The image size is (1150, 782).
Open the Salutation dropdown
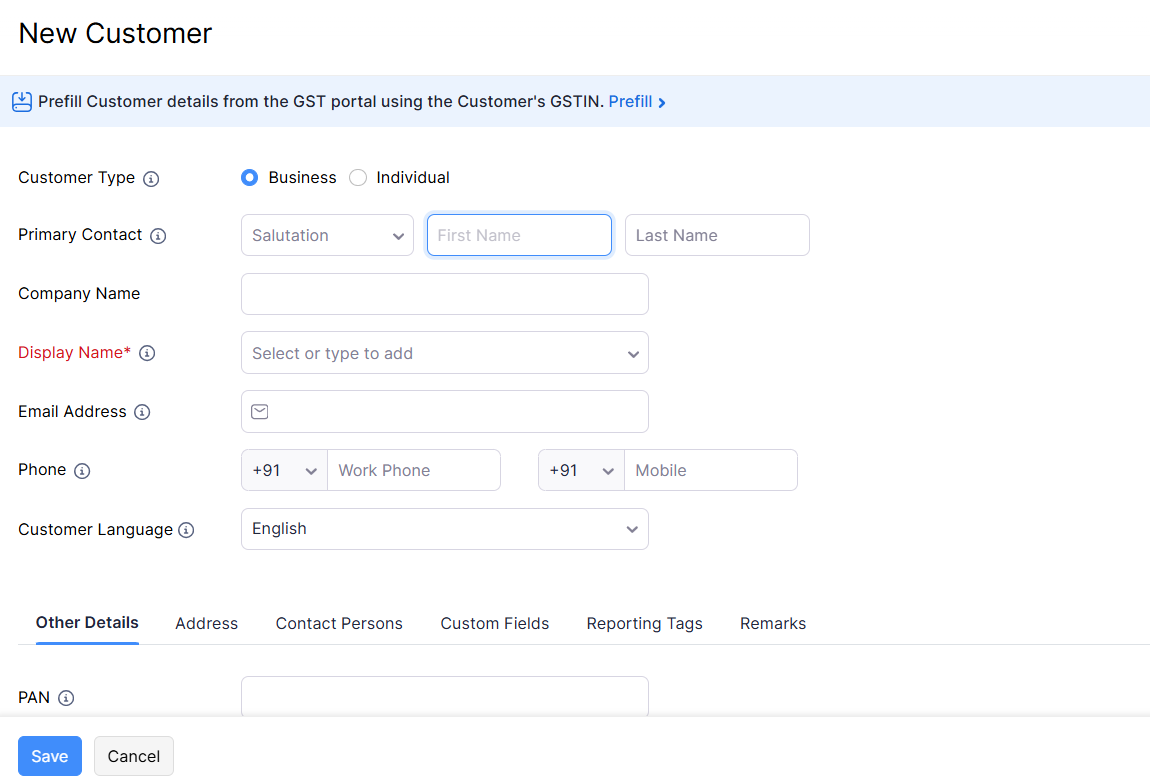point(327,235)
